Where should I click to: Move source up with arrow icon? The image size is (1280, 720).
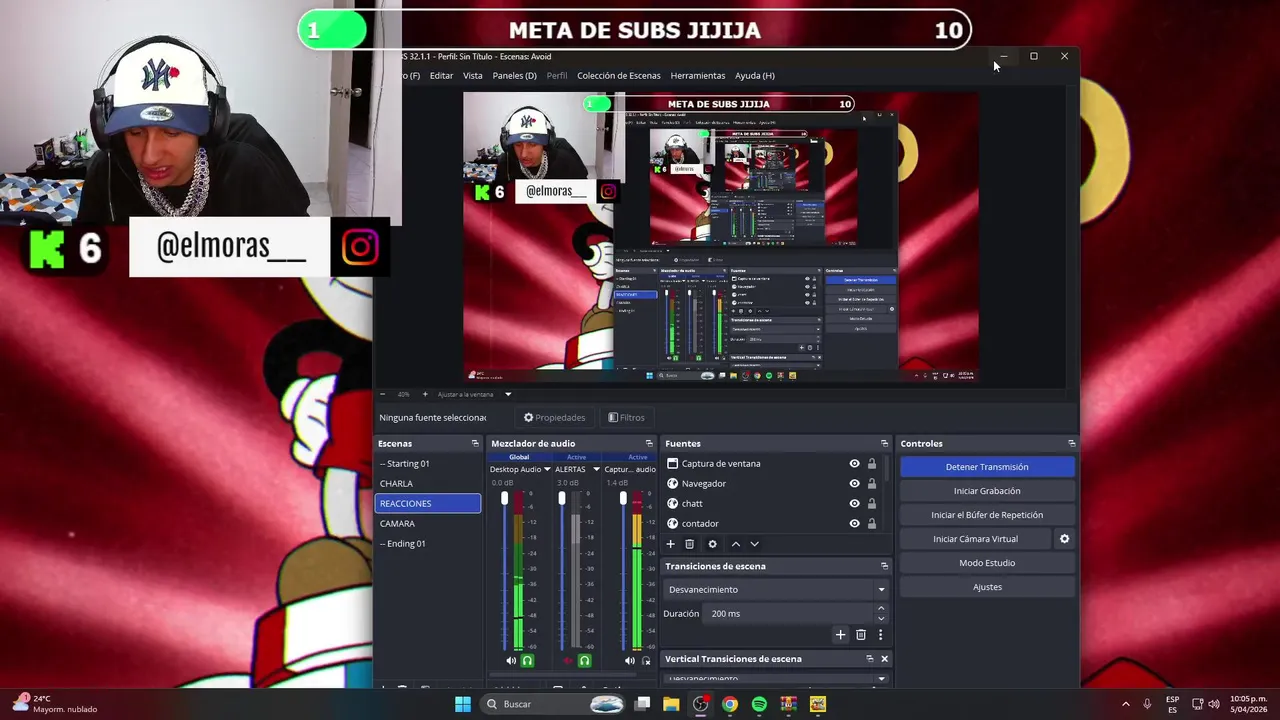click(736, 544)
